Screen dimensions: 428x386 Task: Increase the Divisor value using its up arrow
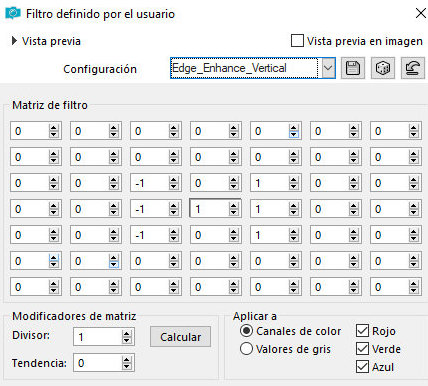126,334
